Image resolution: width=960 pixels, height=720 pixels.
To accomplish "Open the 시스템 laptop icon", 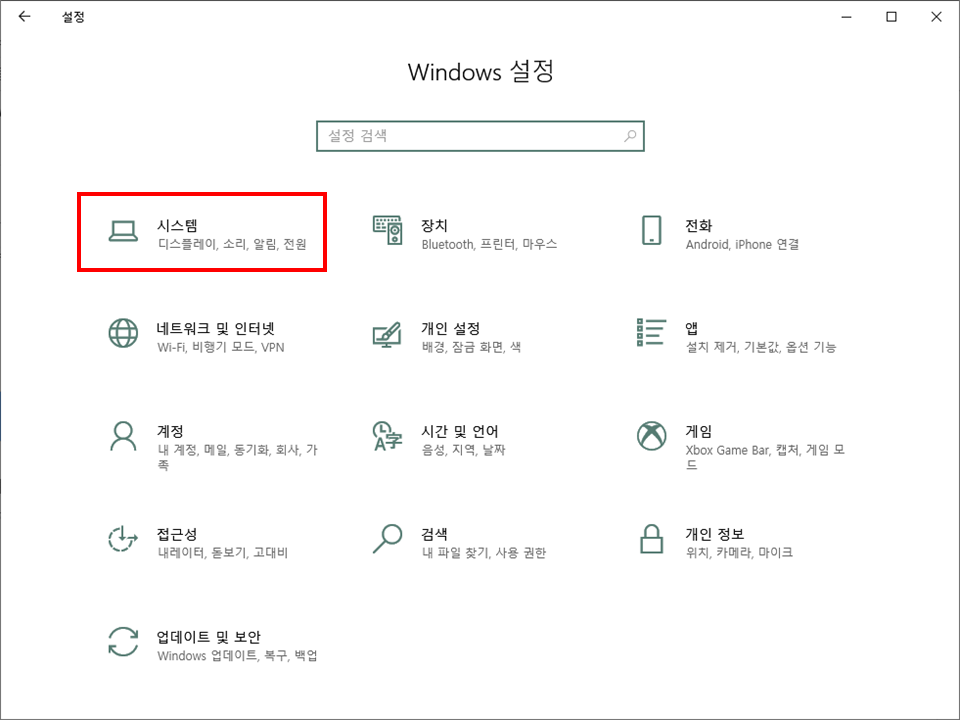I will pyautogui.click(x=123, y=231).
